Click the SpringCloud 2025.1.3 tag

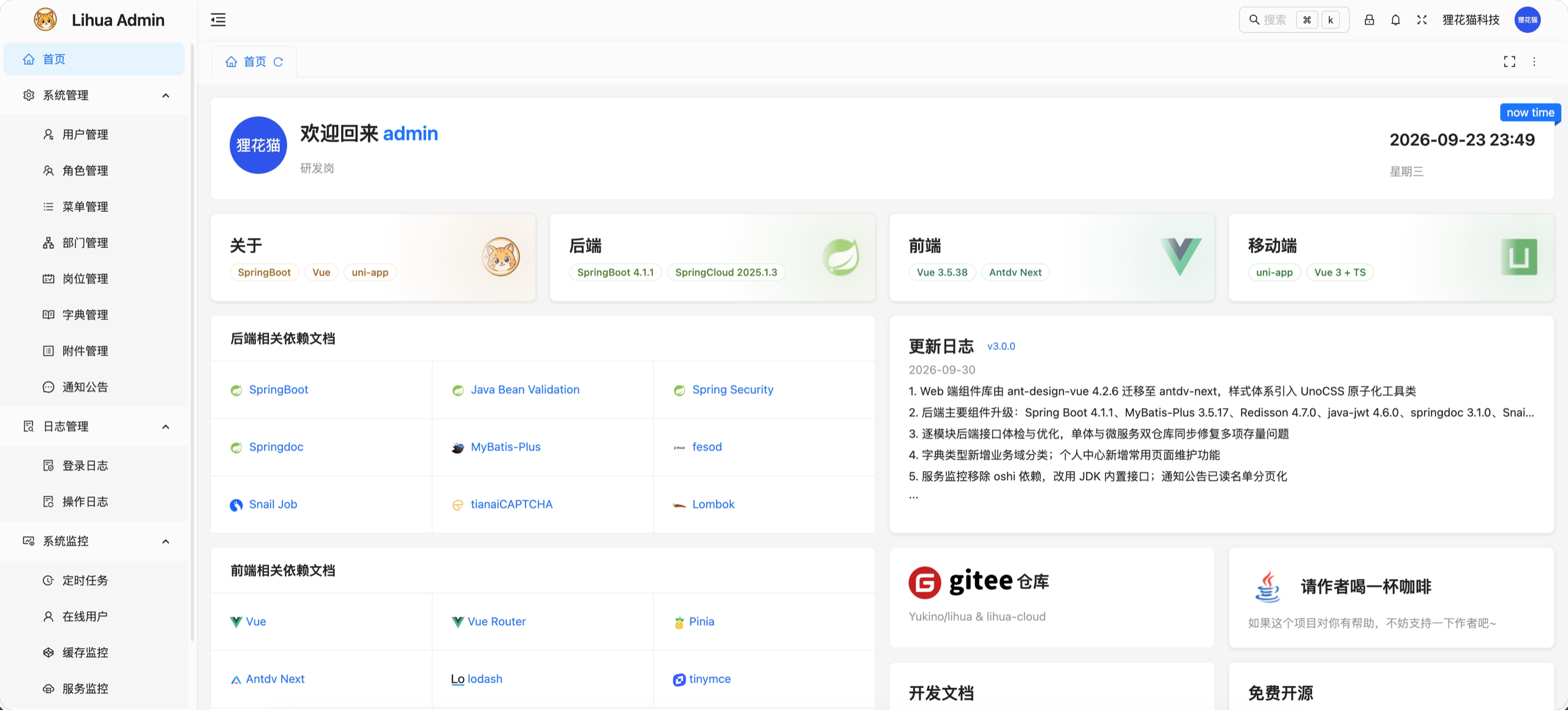(x=726, y=273)
